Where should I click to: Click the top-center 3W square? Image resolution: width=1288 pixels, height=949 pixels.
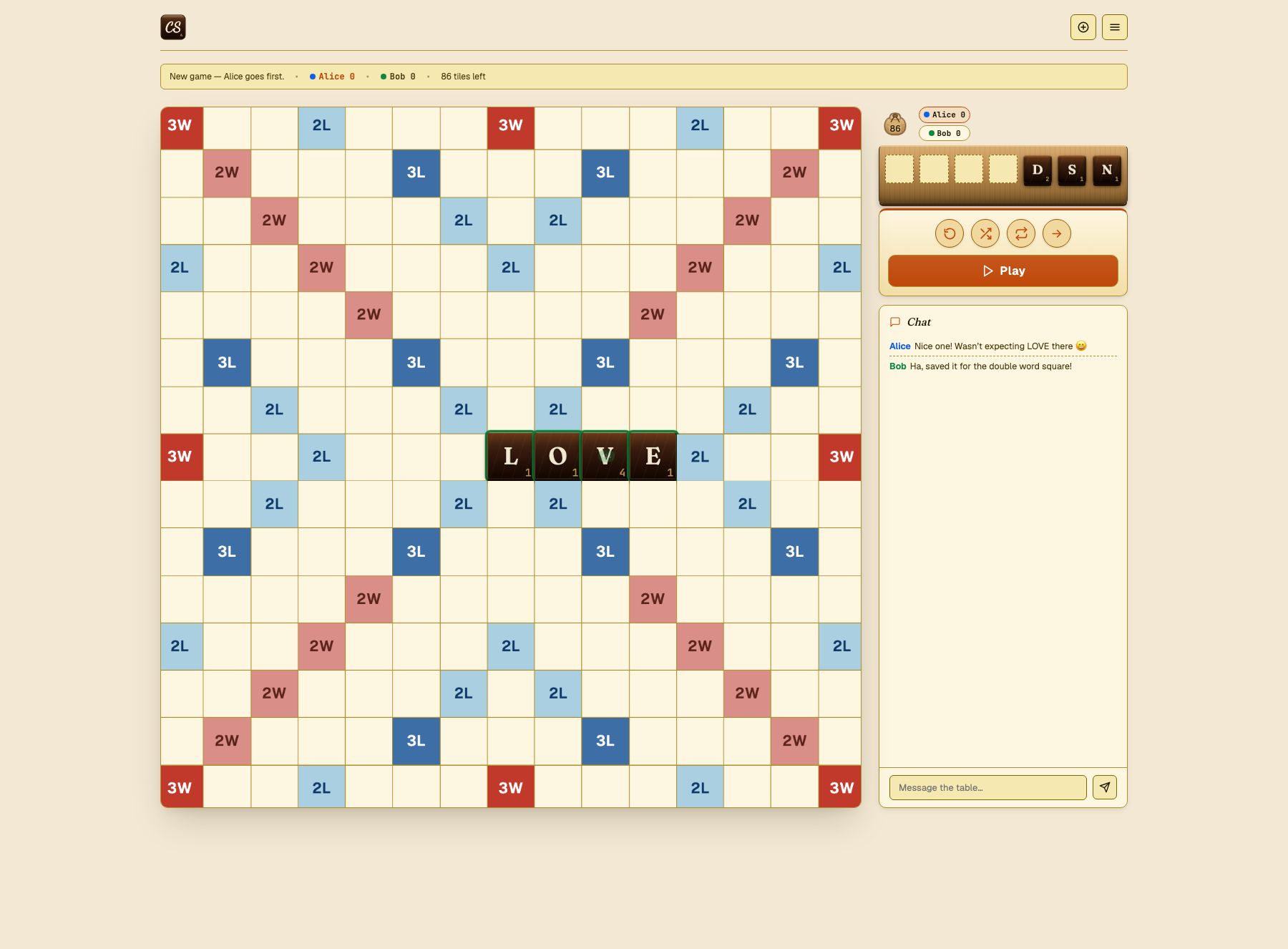tap(511, 128)
